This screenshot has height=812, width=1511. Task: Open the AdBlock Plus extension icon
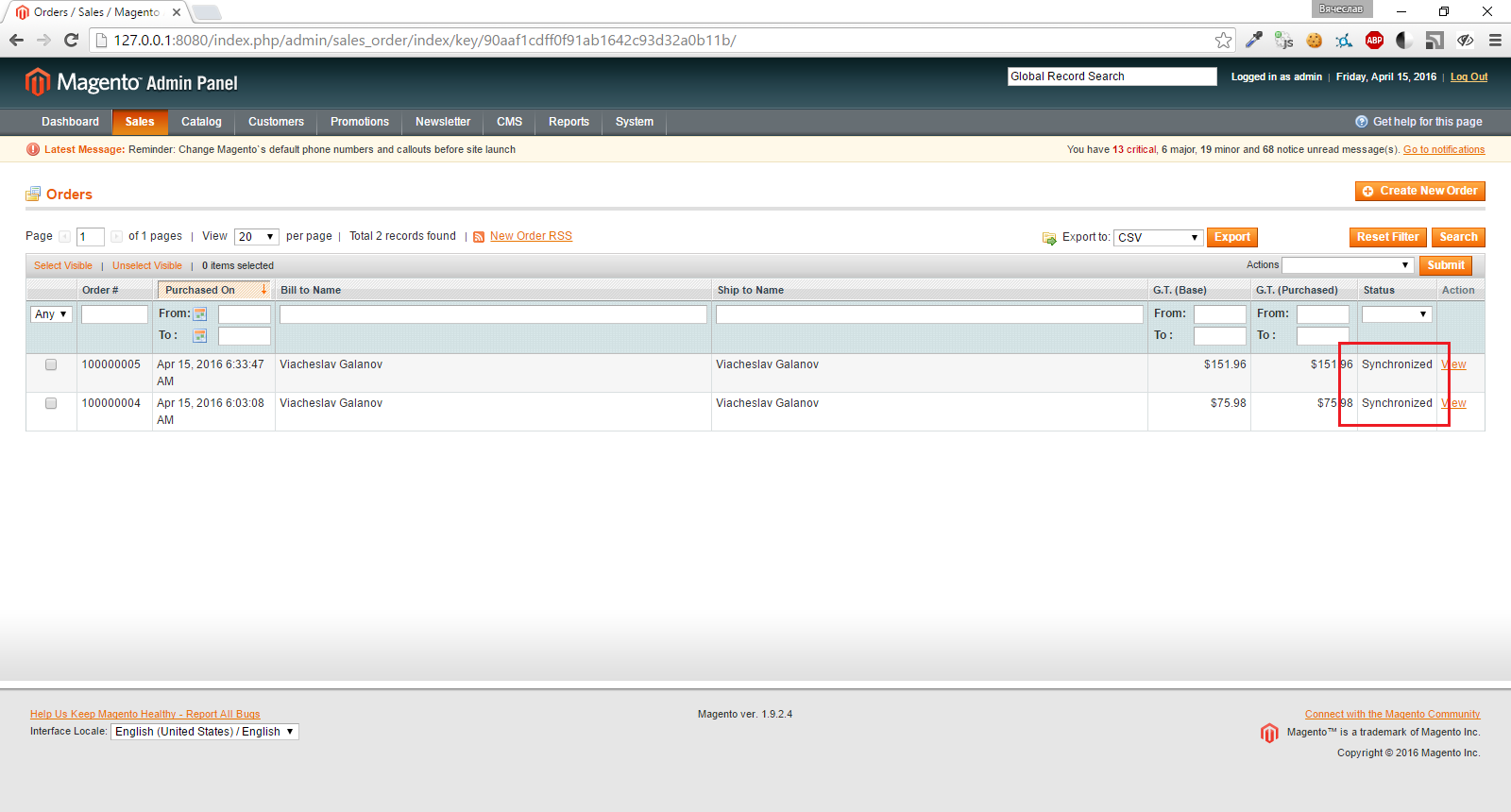pyautogui.click(x=1374, y=40)
